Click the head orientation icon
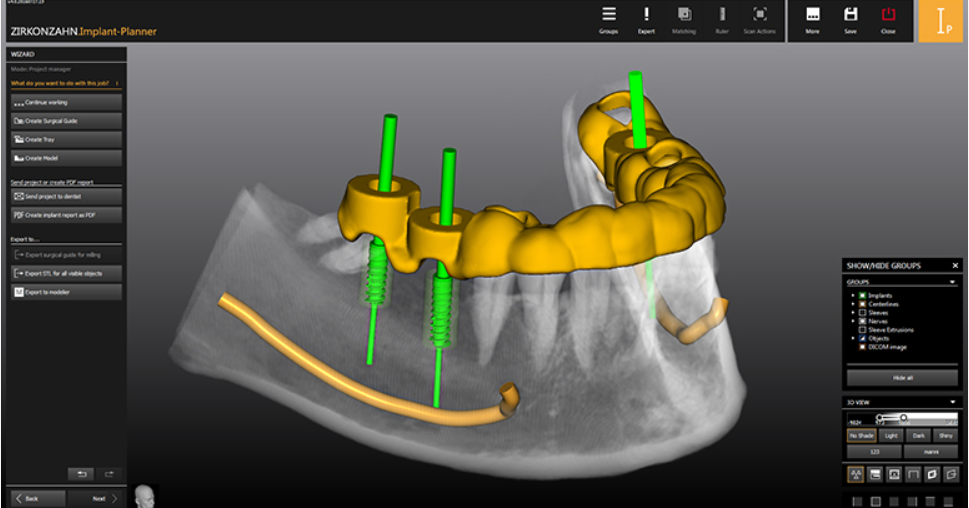The width and height of the screenshot is (969, 508). coord(145,496)
